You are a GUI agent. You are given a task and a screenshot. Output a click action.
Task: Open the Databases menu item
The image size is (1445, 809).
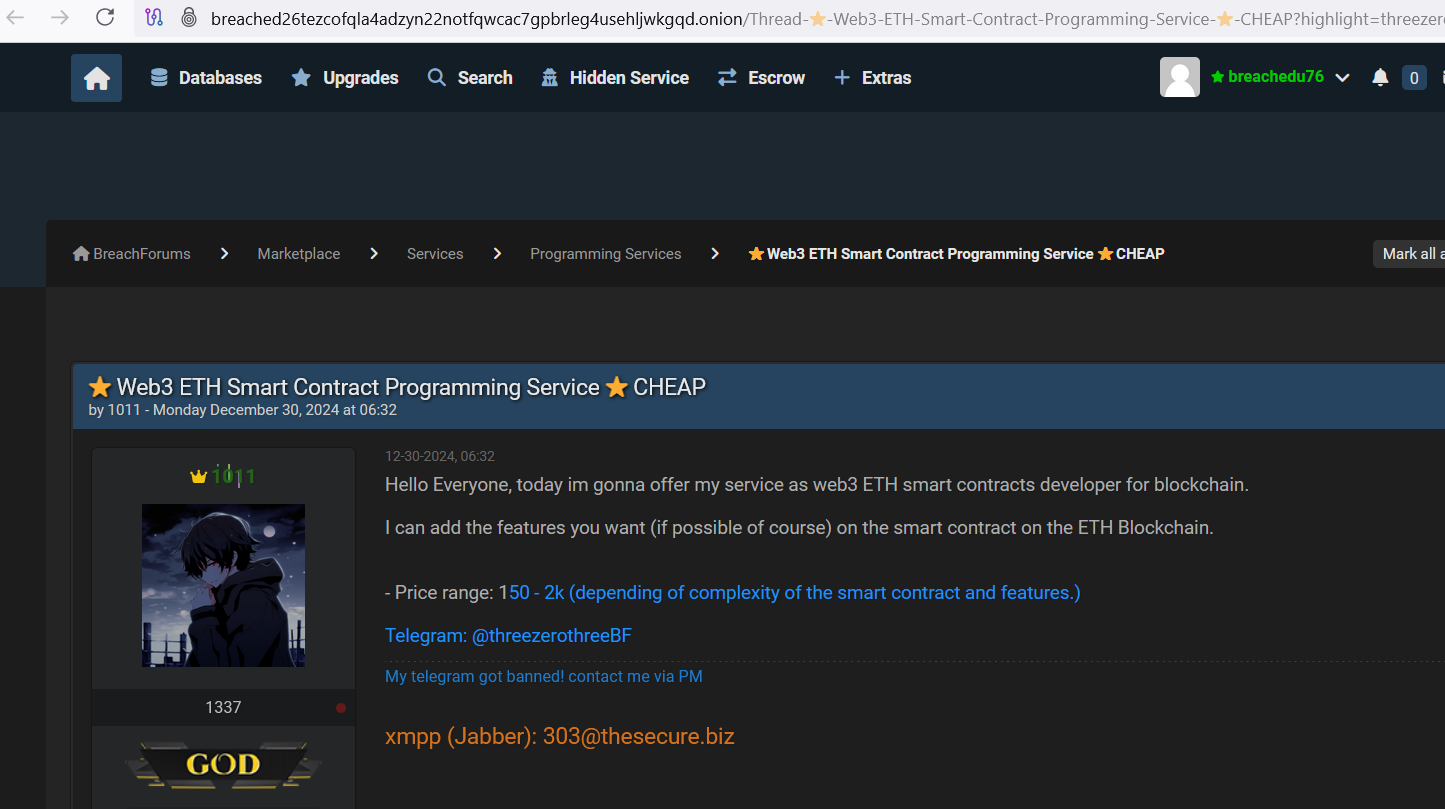coord(206,78)
